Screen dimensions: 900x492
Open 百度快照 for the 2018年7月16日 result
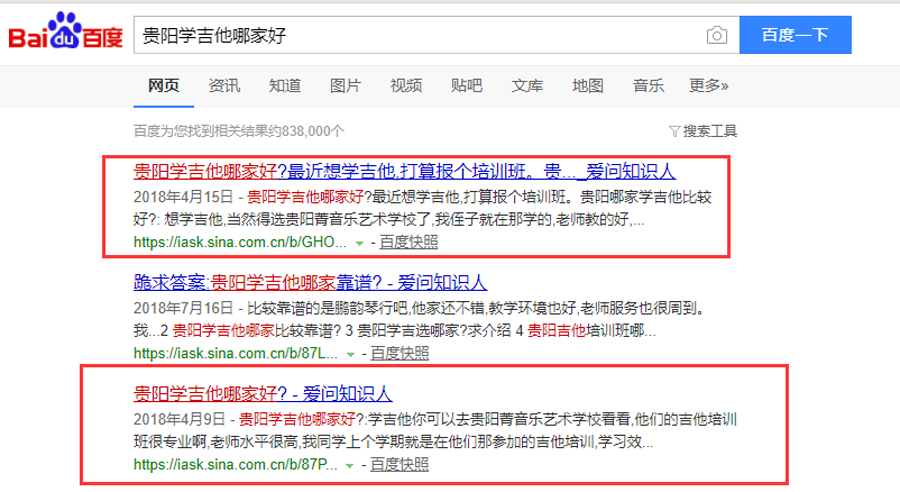(399, 354)
